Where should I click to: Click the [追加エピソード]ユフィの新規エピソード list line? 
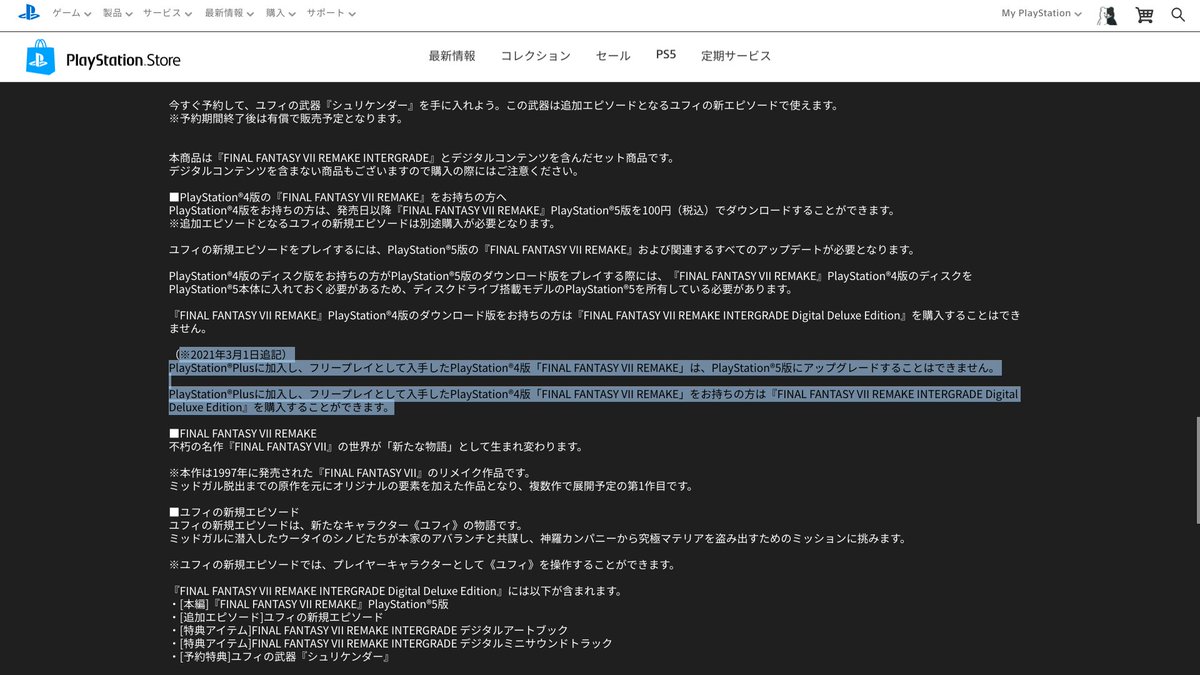276,617
